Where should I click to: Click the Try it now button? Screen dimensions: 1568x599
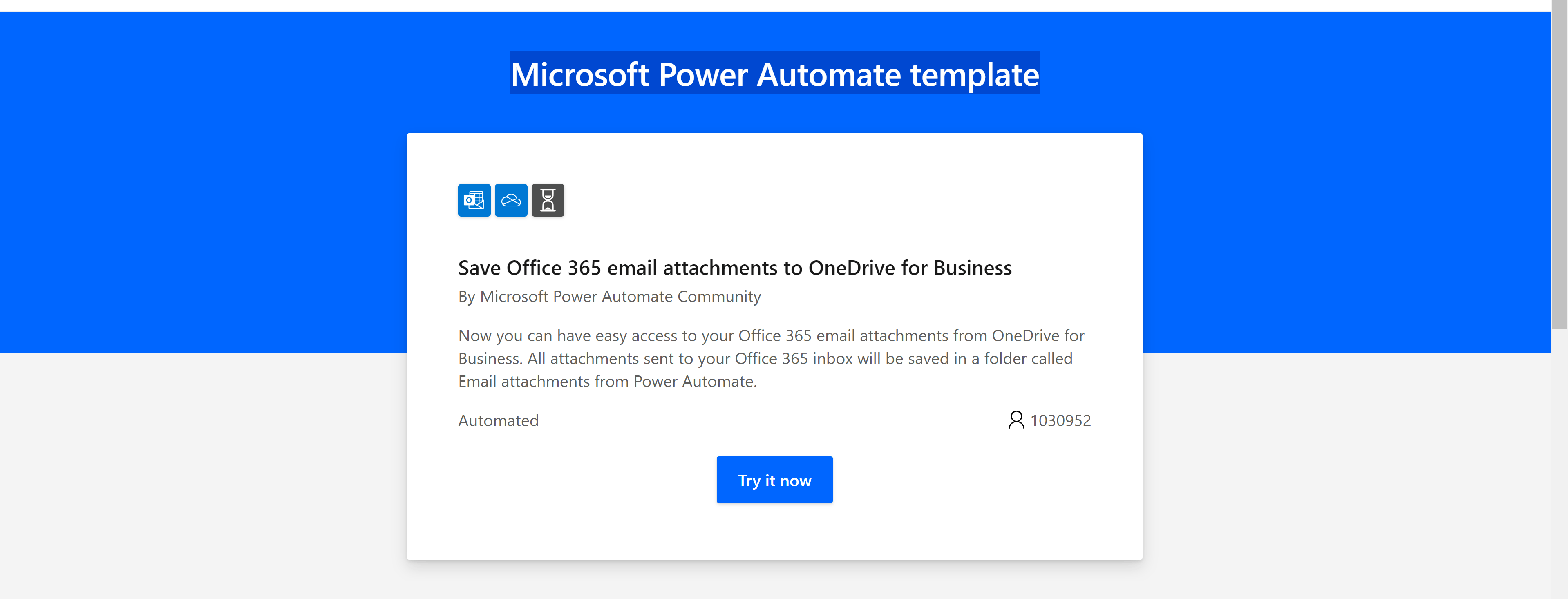[x=774, y=480]
